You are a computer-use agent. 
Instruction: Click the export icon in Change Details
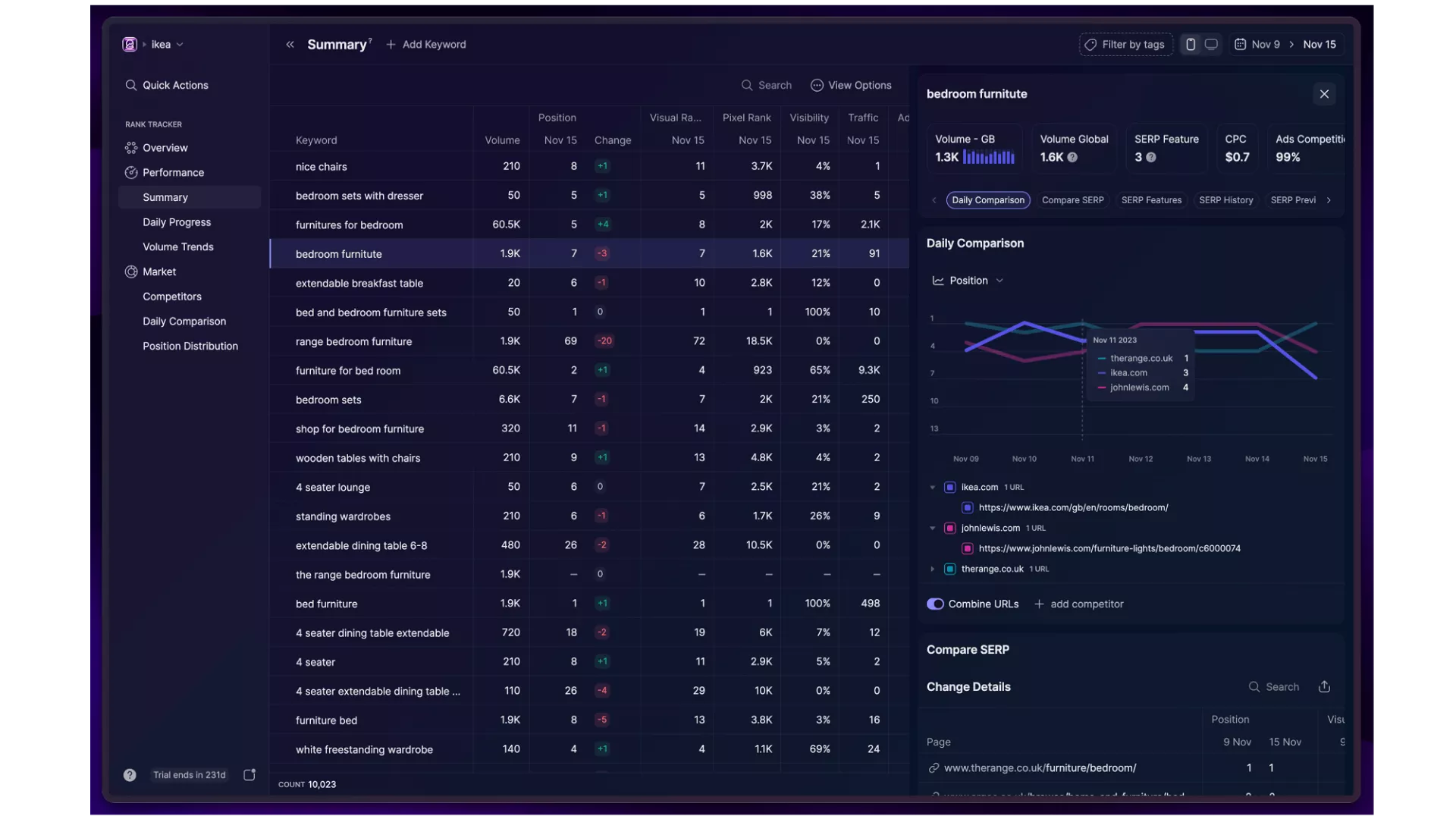pyautogui.click(x=1324, y=686)
